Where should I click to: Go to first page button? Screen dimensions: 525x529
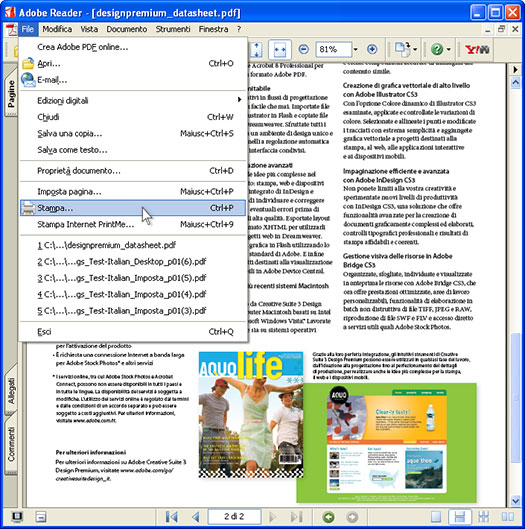(172, 517)
